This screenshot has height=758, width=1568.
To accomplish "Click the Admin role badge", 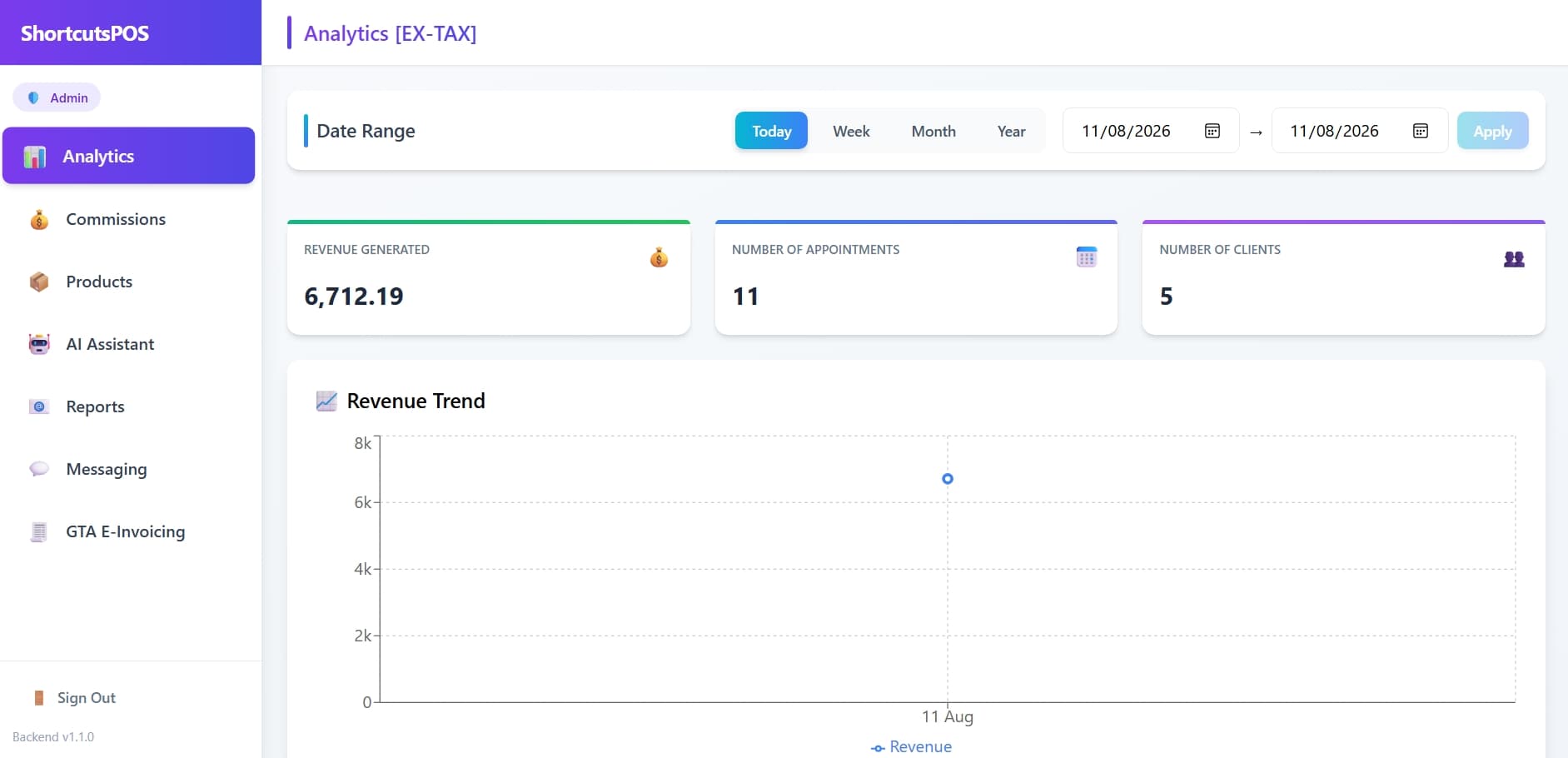I will 57,97.
